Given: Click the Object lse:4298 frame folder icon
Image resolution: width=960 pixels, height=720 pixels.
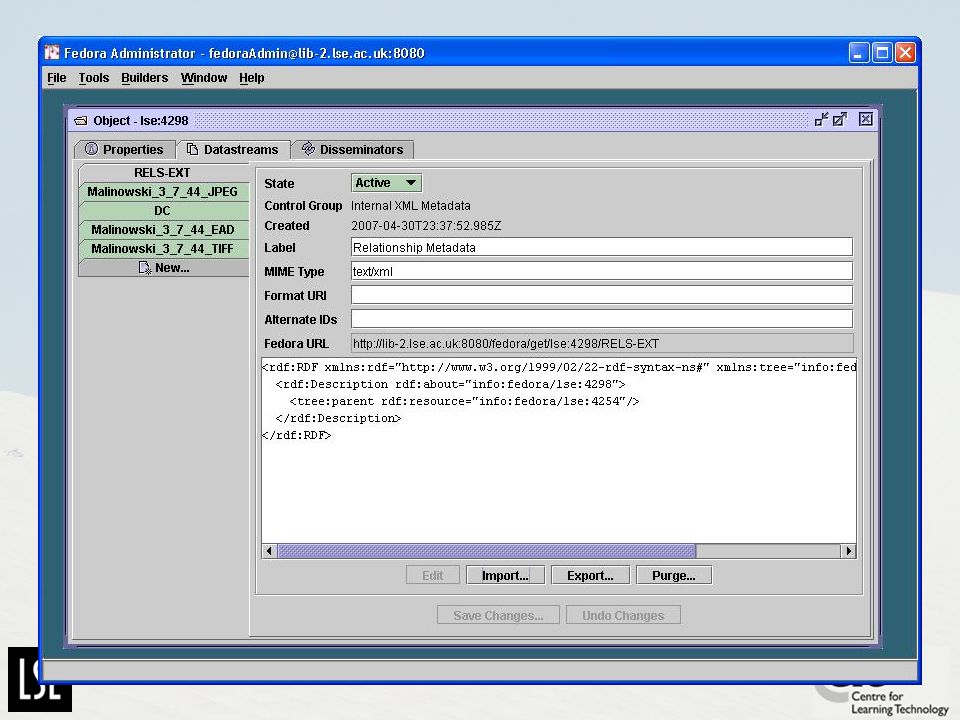Looking at the screenshot, I should coord(81,121).
